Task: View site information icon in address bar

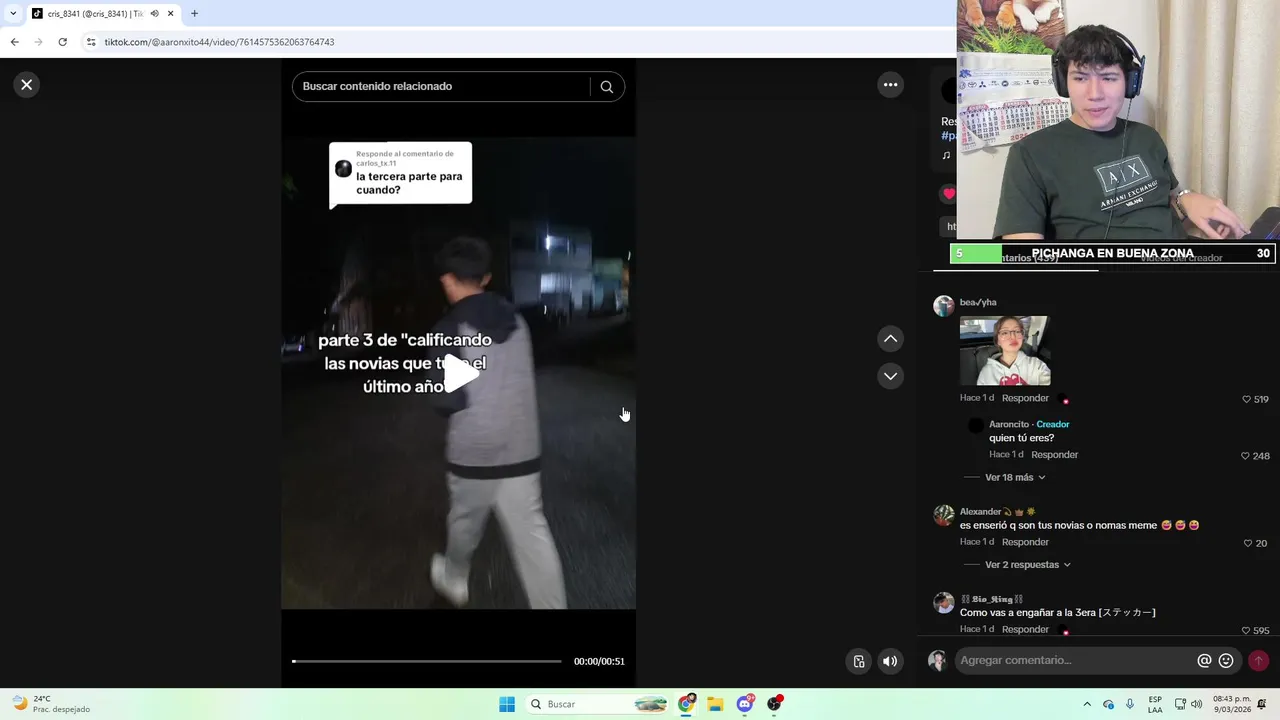Action: tap(90, 42)
